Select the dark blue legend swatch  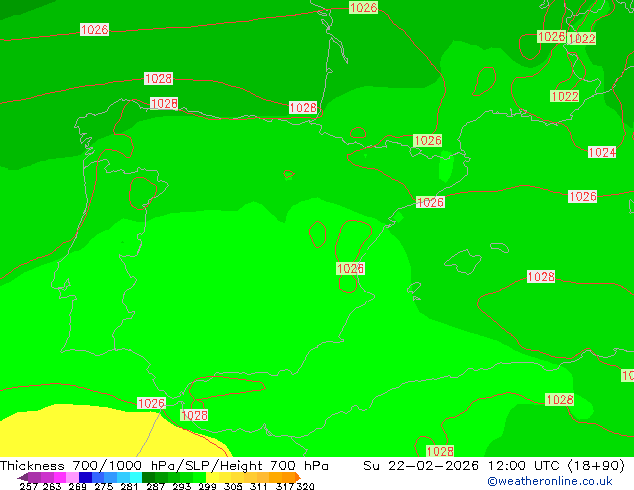[x=85, y=477]
